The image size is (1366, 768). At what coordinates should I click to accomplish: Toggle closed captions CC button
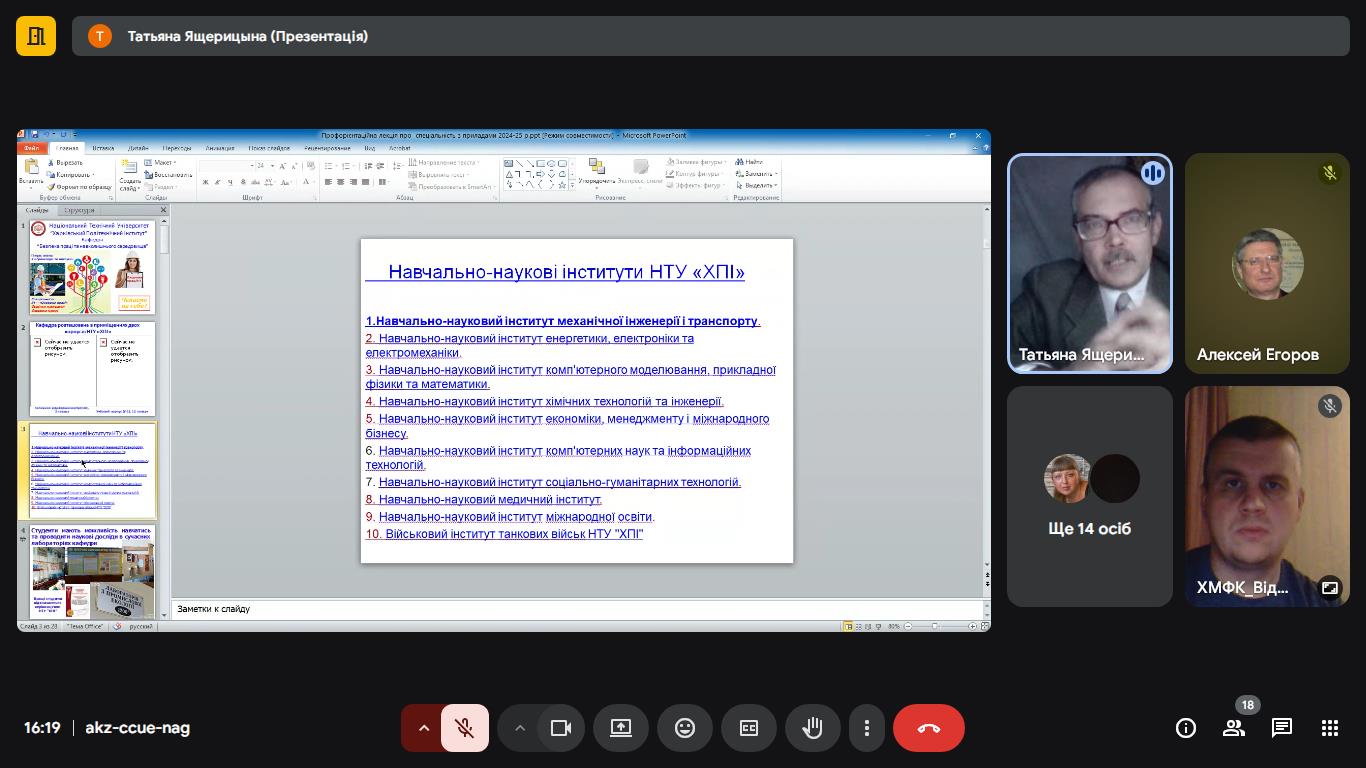pyautogui.click(x=749, y=728)
